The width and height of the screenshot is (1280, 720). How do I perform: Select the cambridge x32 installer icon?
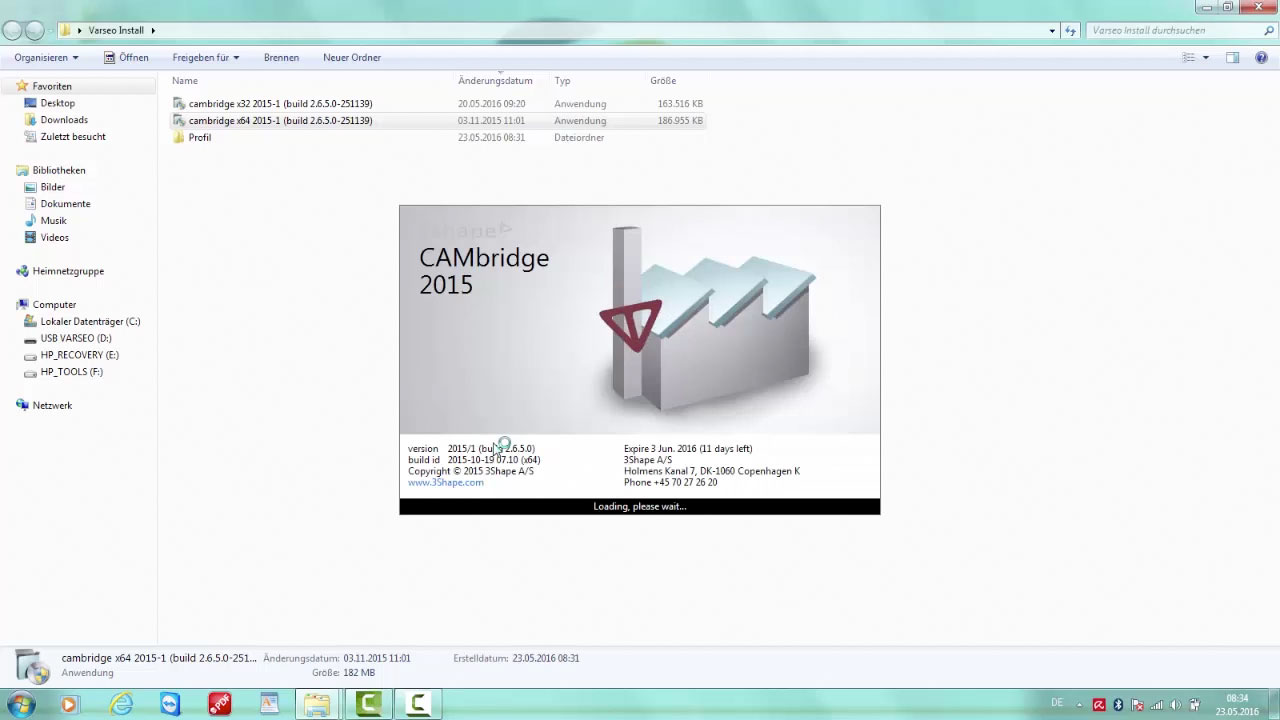point(179,104)
